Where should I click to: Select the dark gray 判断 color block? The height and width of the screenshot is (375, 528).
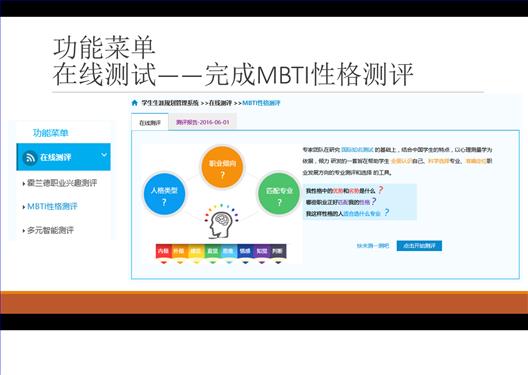click(278, 251)
